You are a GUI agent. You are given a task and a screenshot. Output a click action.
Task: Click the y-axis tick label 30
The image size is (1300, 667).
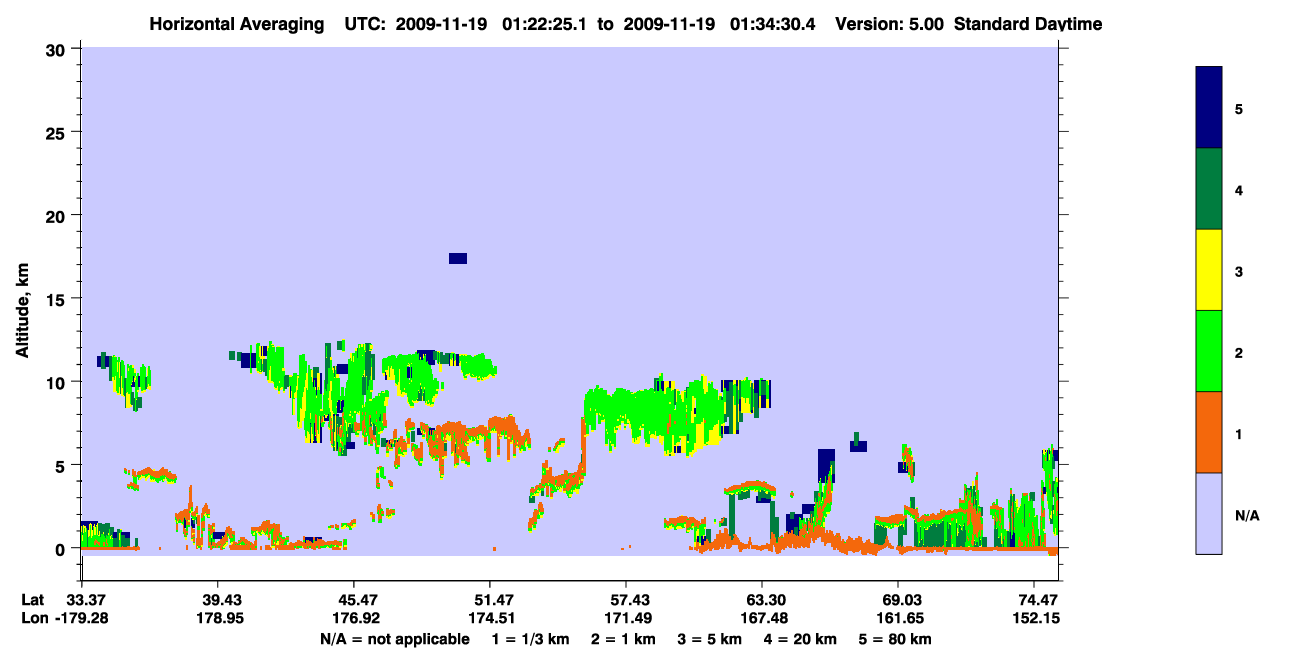click(58, 49)
